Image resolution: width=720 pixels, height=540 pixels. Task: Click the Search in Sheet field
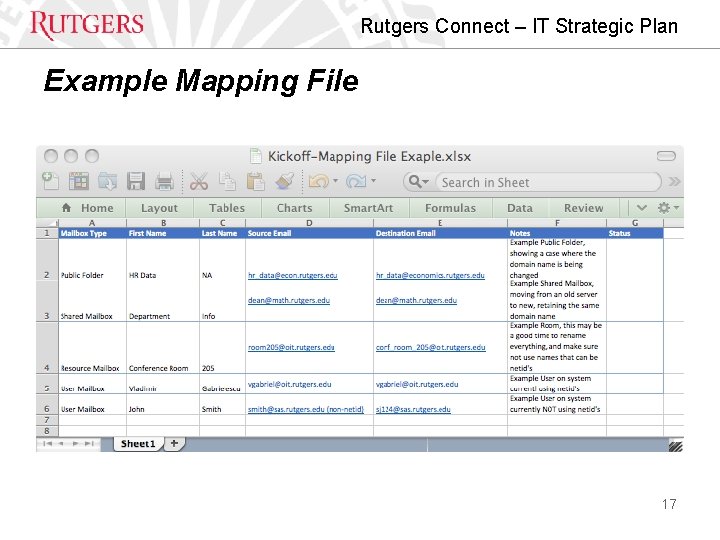click(548, 182)
